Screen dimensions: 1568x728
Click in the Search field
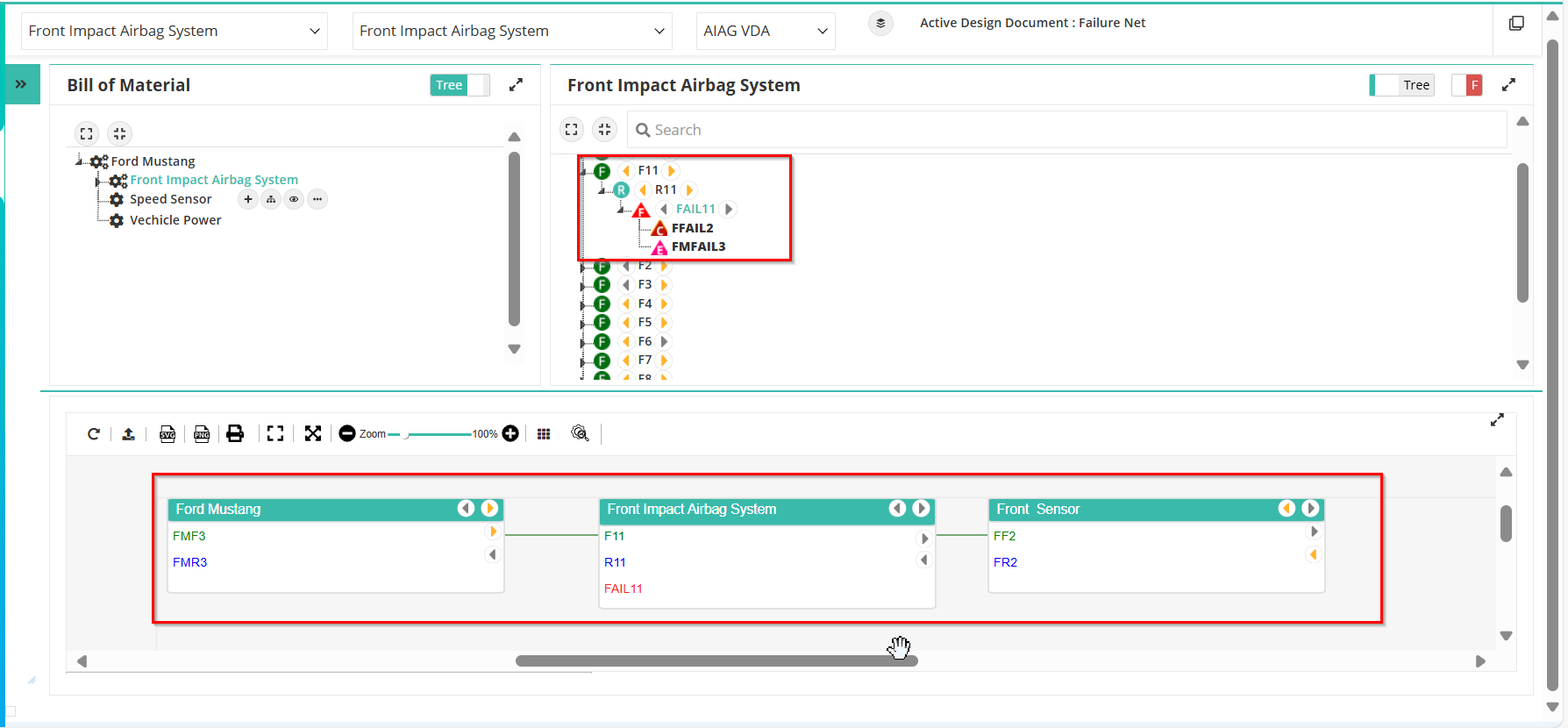(1066, 130)
